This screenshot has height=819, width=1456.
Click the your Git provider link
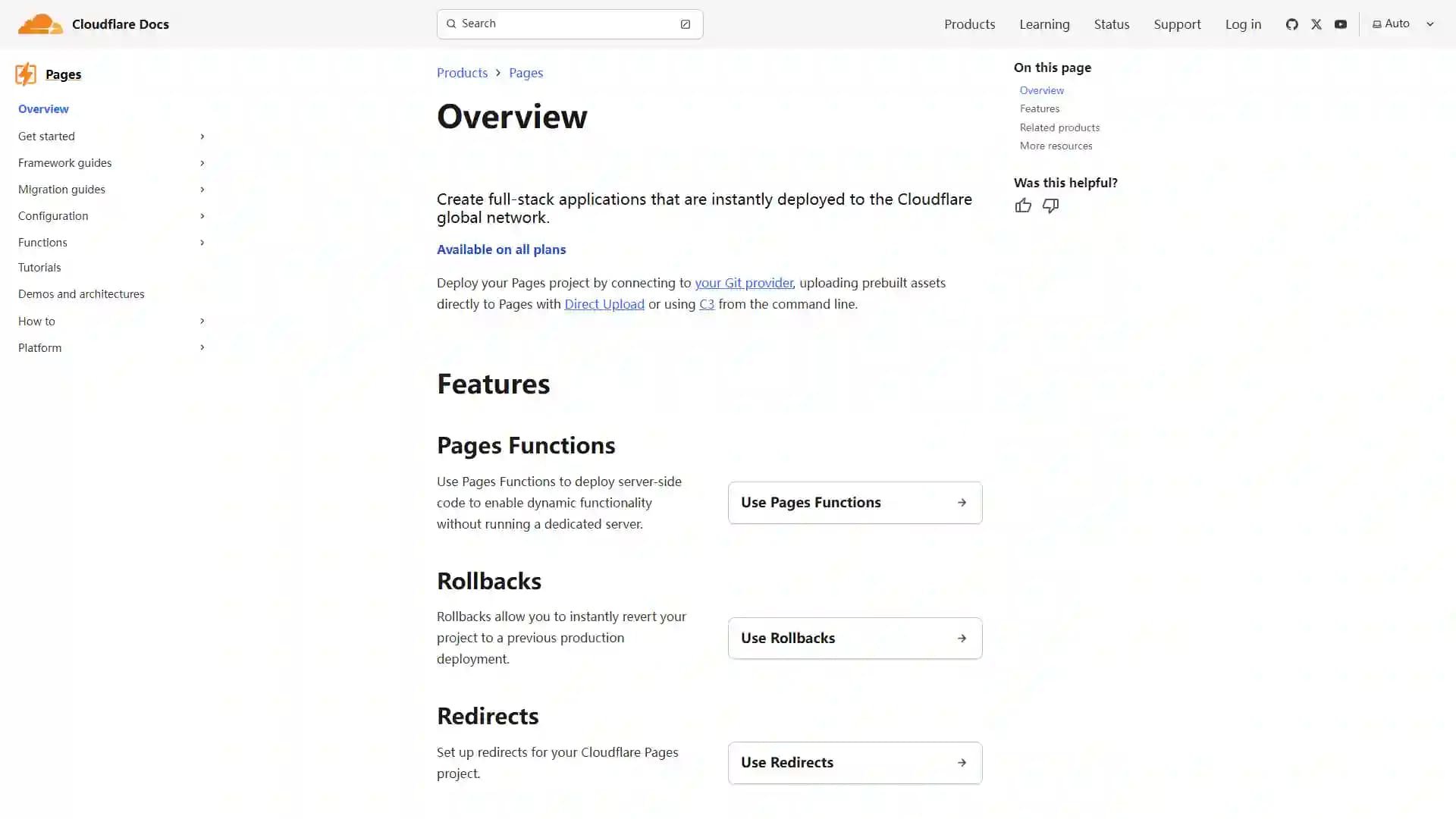click(x=744, y=282)
